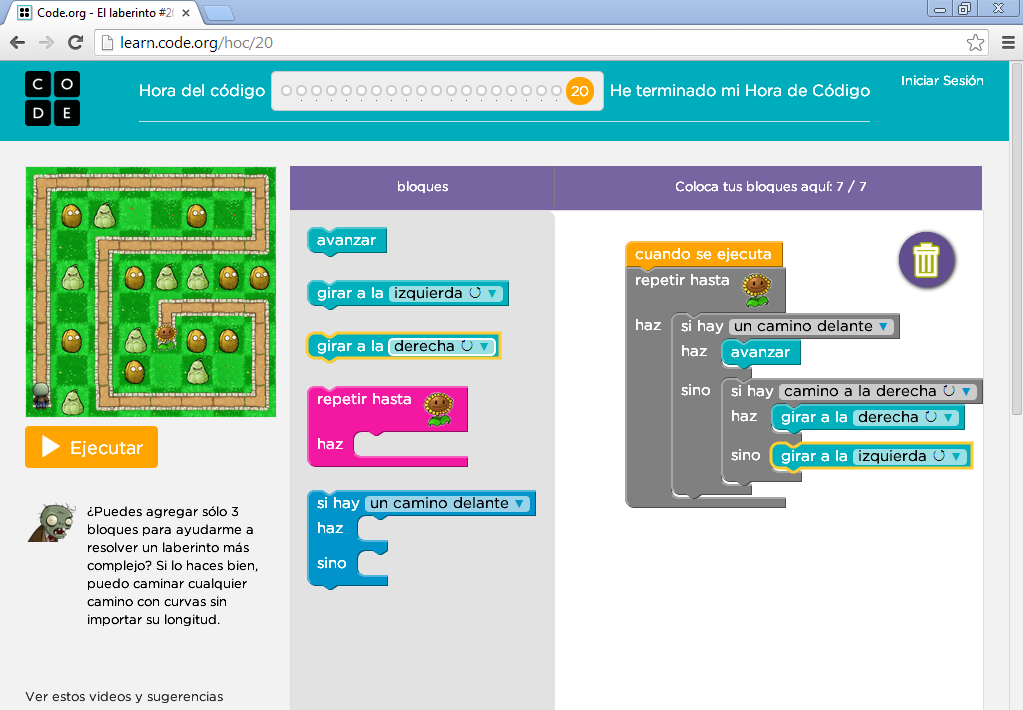Image resolution: width=1023 pixels, height=710 pixels.
Task: Click the Ejecutar run button
Action: pyautogui.click(x=91, y=447)
